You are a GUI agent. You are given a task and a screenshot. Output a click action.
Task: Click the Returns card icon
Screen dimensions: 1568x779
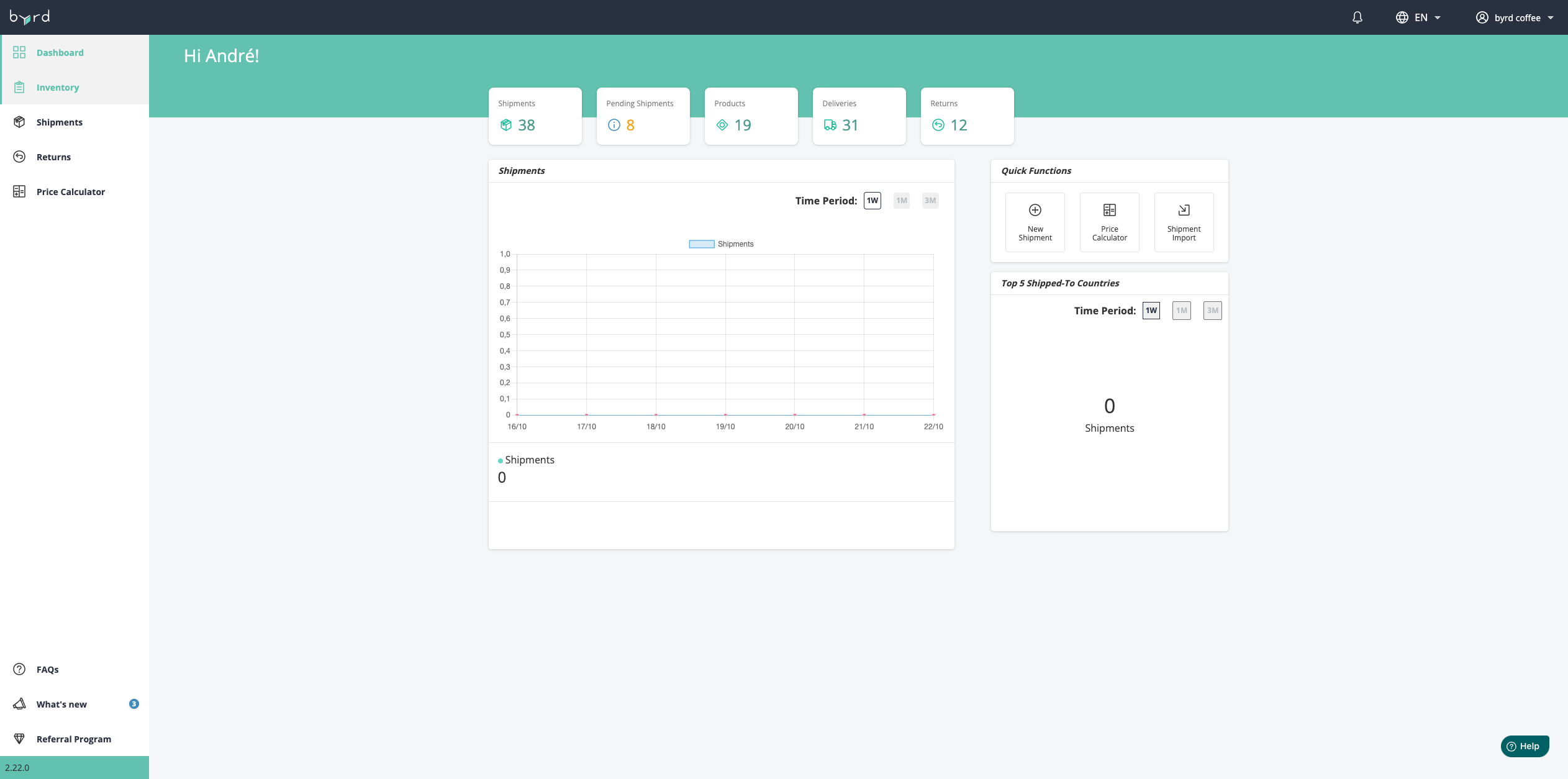pyautogui.click(x=938, y=125)
